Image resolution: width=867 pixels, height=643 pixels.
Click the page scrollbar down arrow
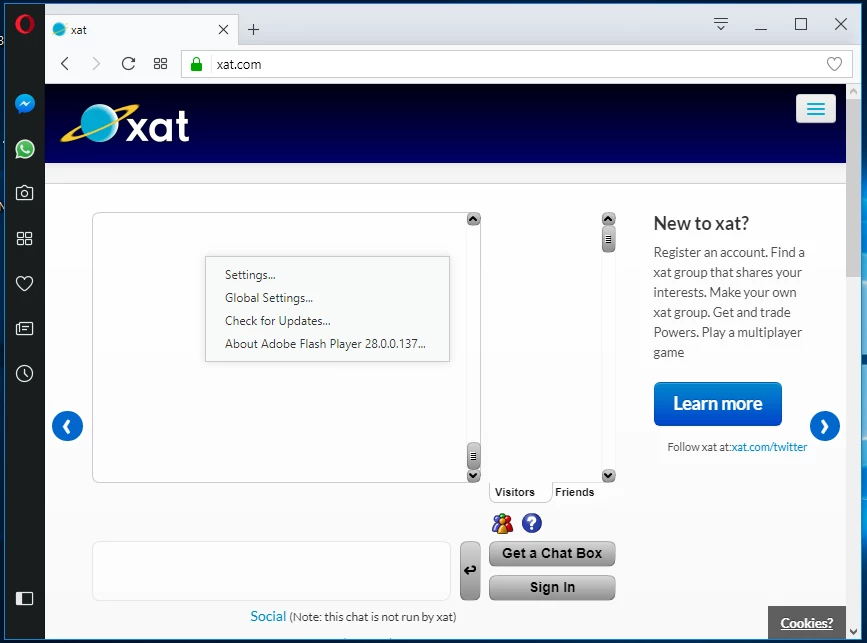tap(853, 631)
